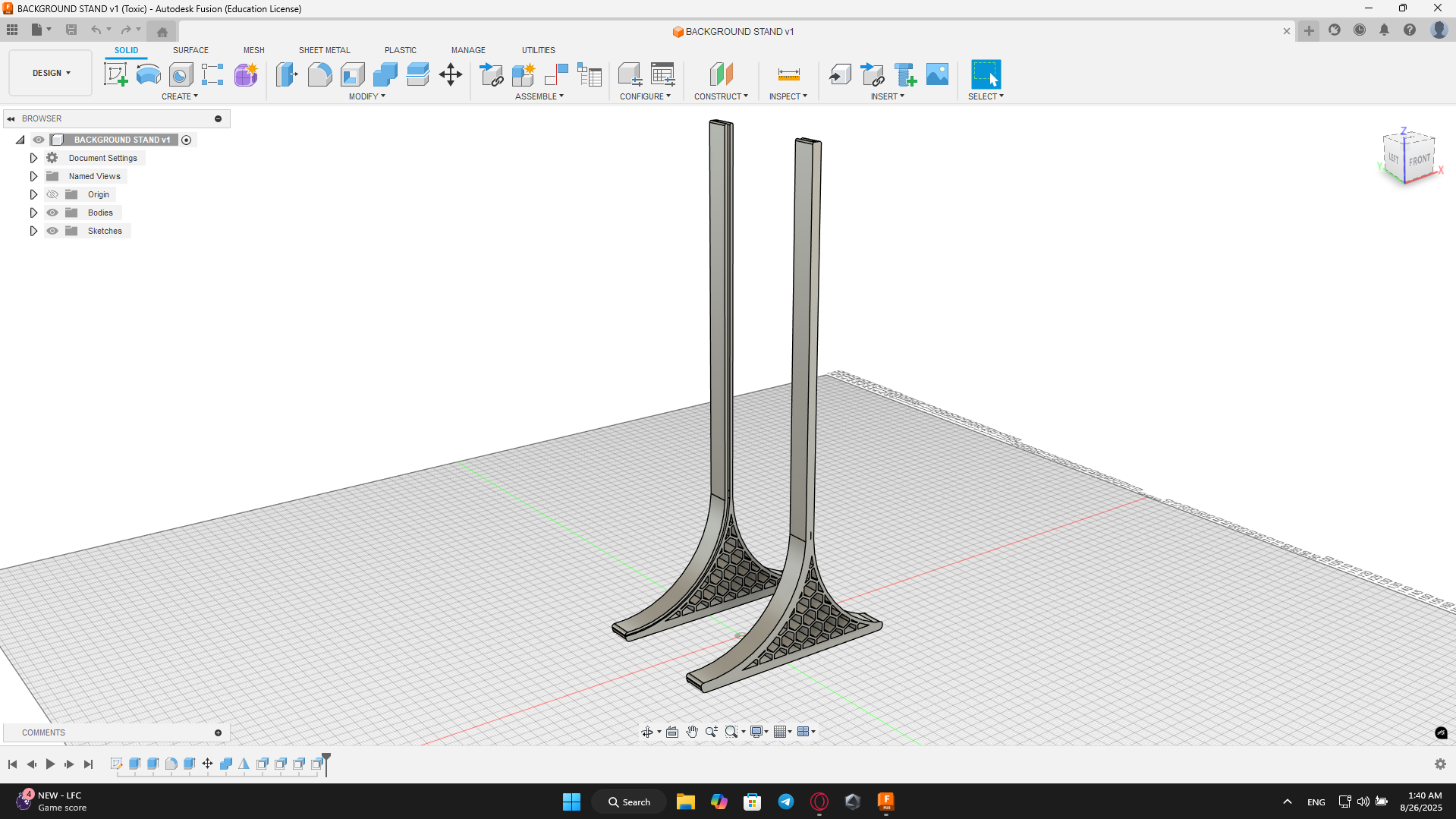
Task: Click the Select tool icon
Action: (986, 74)
